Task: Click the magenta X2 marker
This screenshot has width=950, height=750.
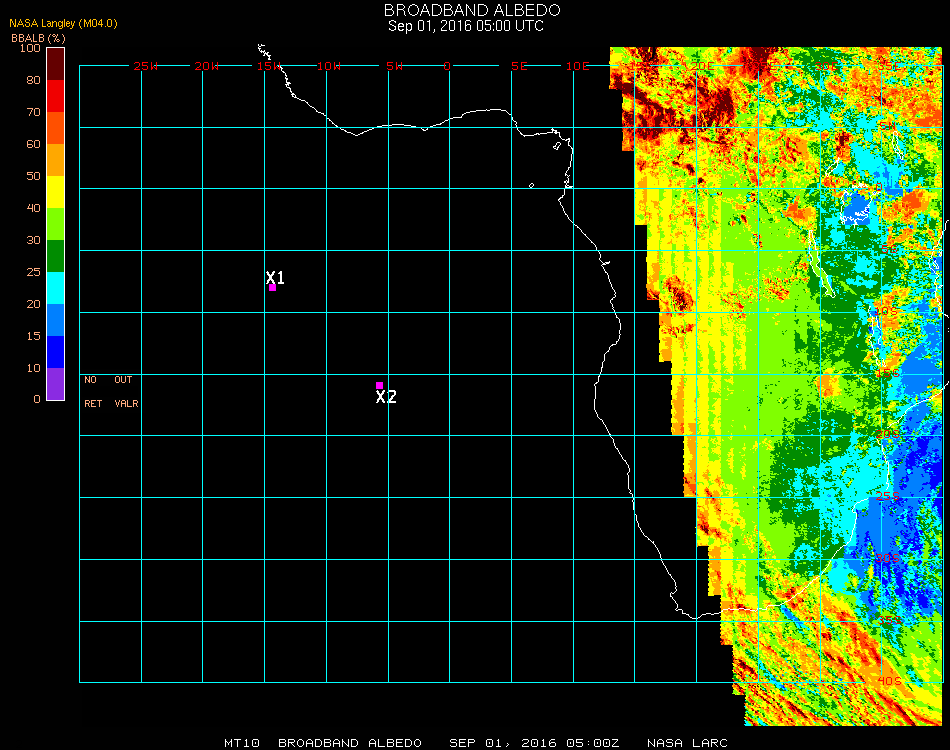Action: [379, 385]
